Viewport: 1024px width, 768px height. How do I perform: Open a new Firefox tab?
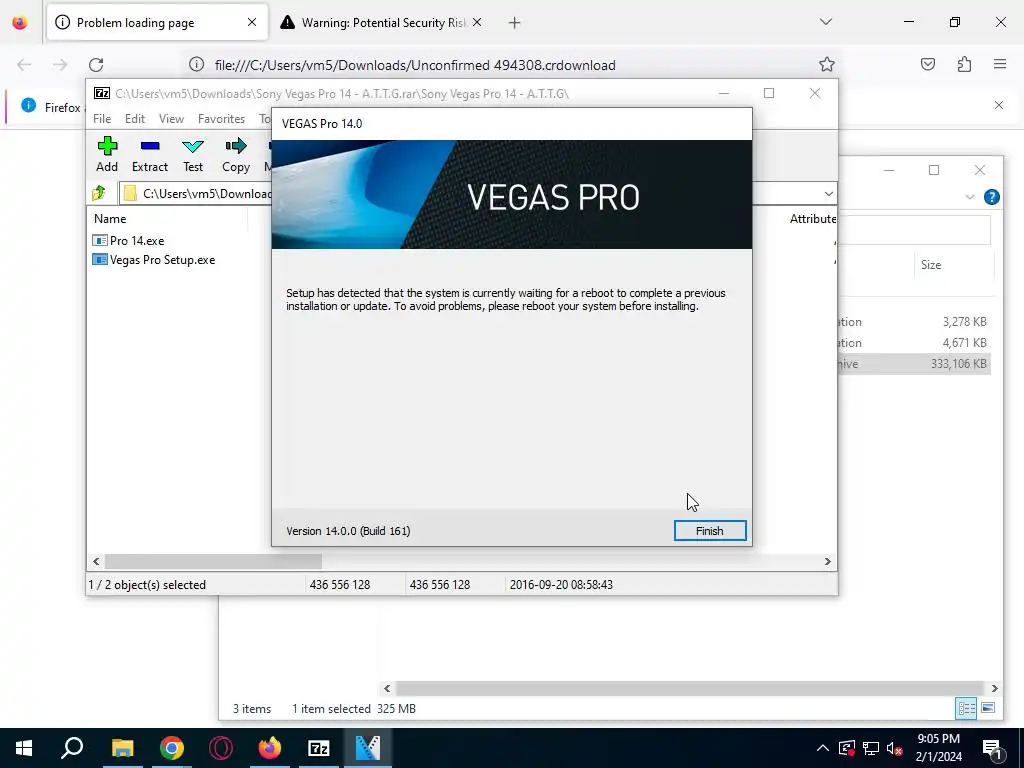(x=515, y=23)
